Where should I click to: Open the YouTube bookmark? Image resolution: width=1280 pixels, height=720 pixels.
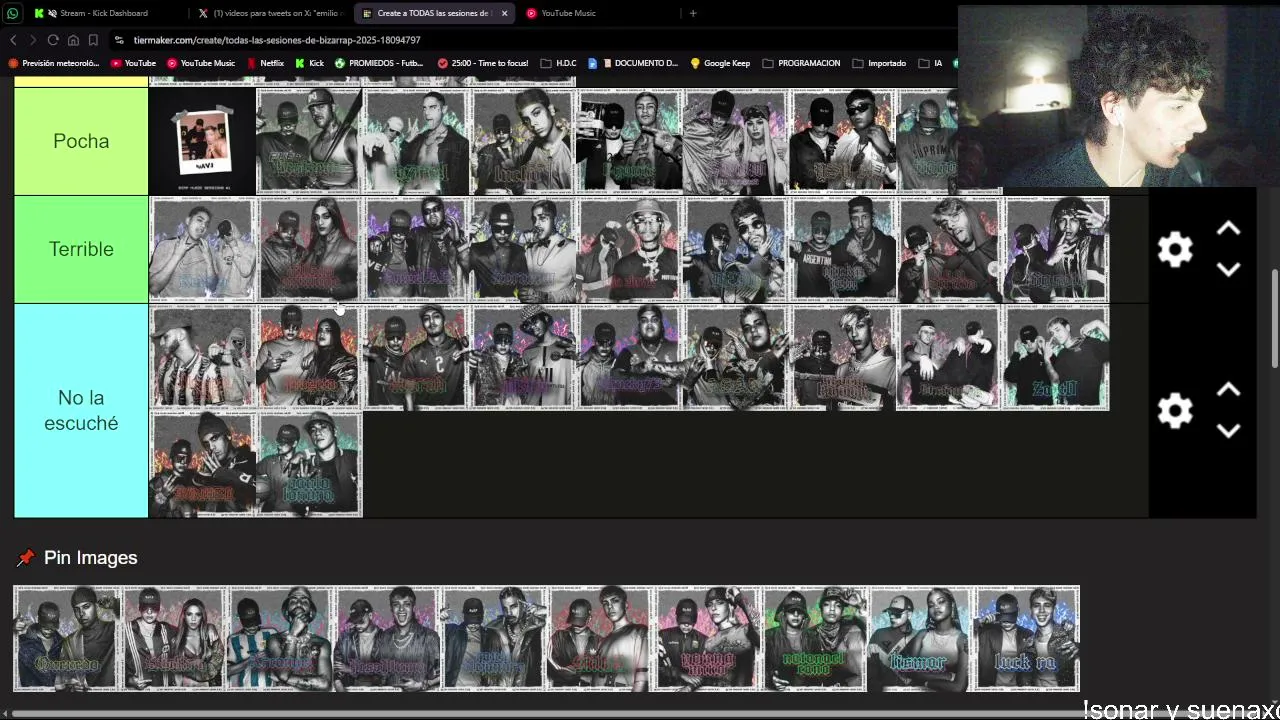point(133,63)
